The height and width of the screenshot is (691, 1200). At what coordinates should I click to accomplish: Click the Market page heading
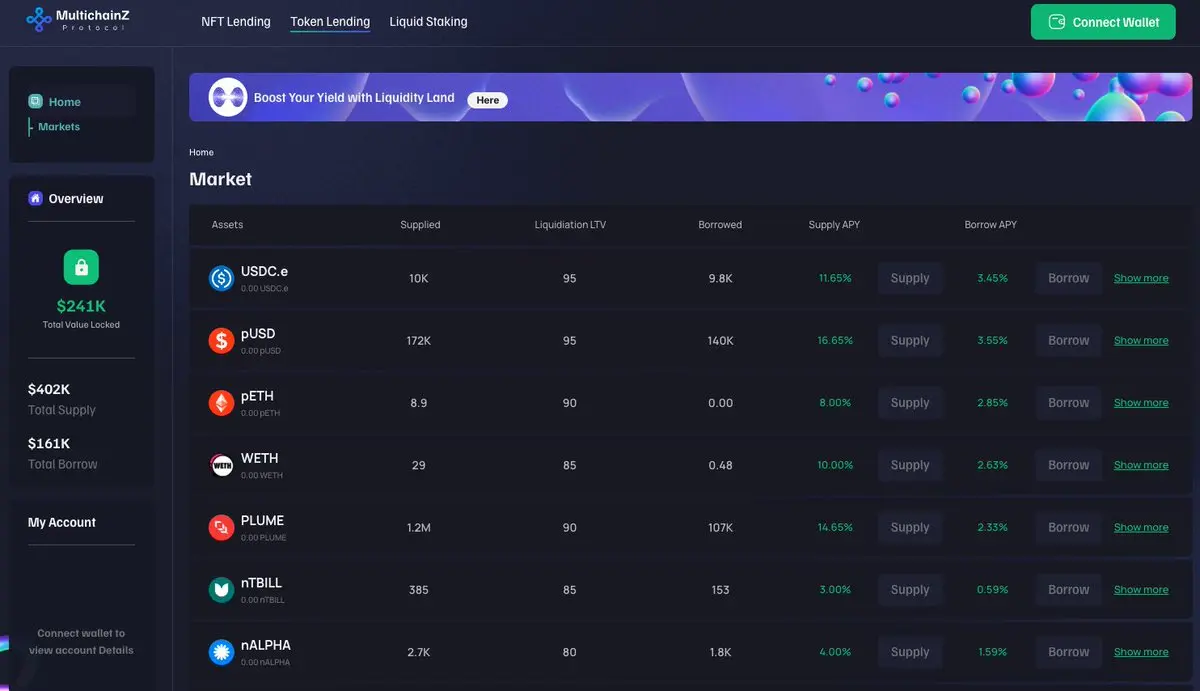[x=220, y=179]
